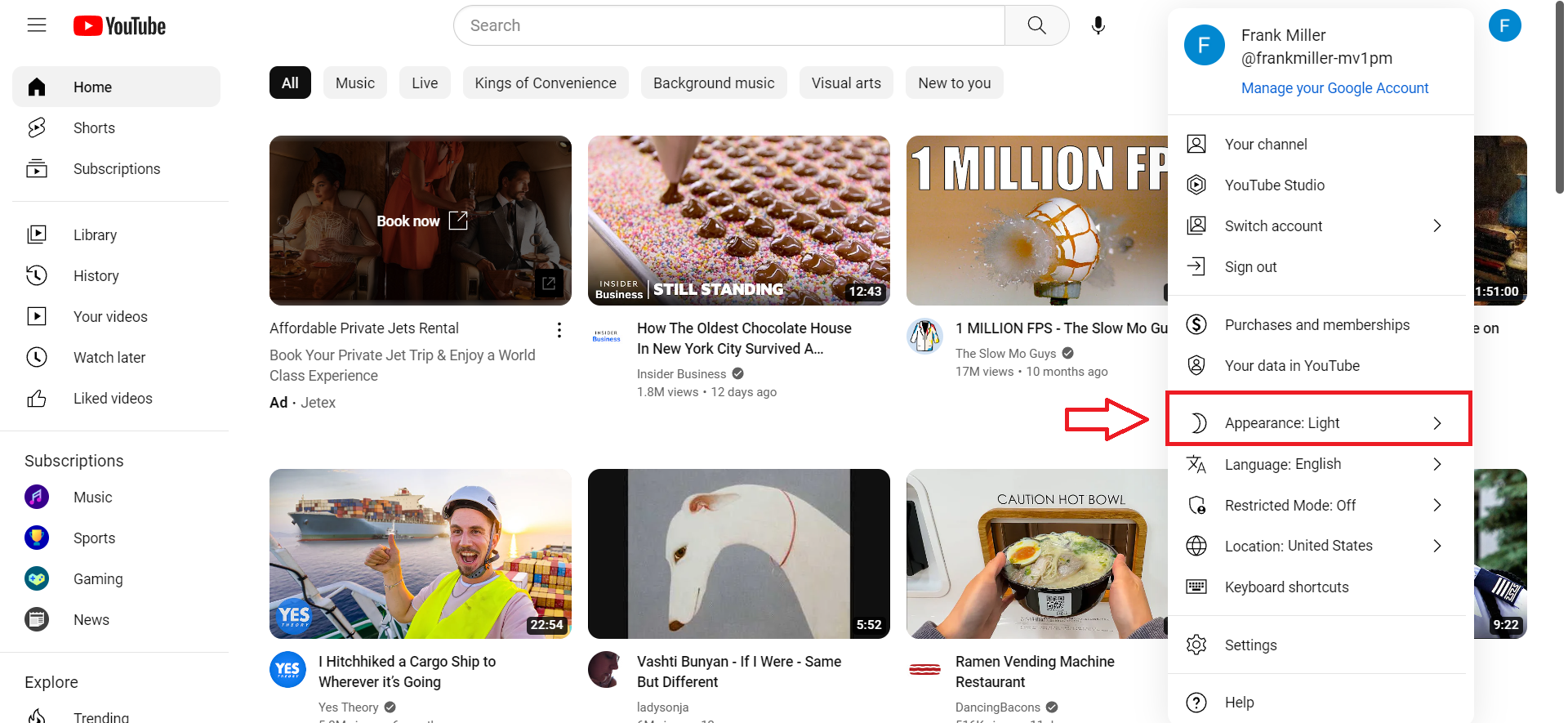
Task: Expand the Restricted Mode: Off submenu
Action: [x=1321, y=505]
